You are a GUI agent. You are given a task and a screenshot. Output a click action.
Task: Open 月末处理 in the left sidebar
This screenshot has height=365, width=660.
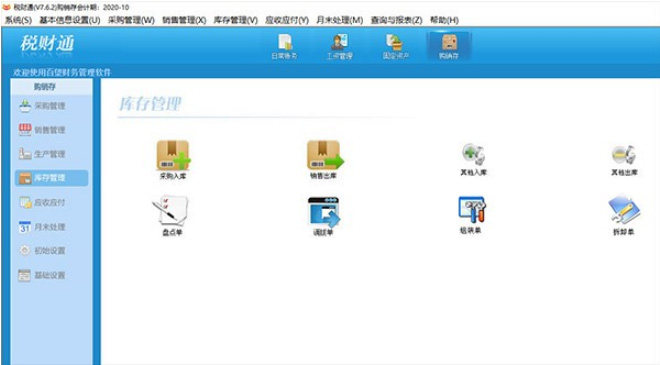coord(43,227)
